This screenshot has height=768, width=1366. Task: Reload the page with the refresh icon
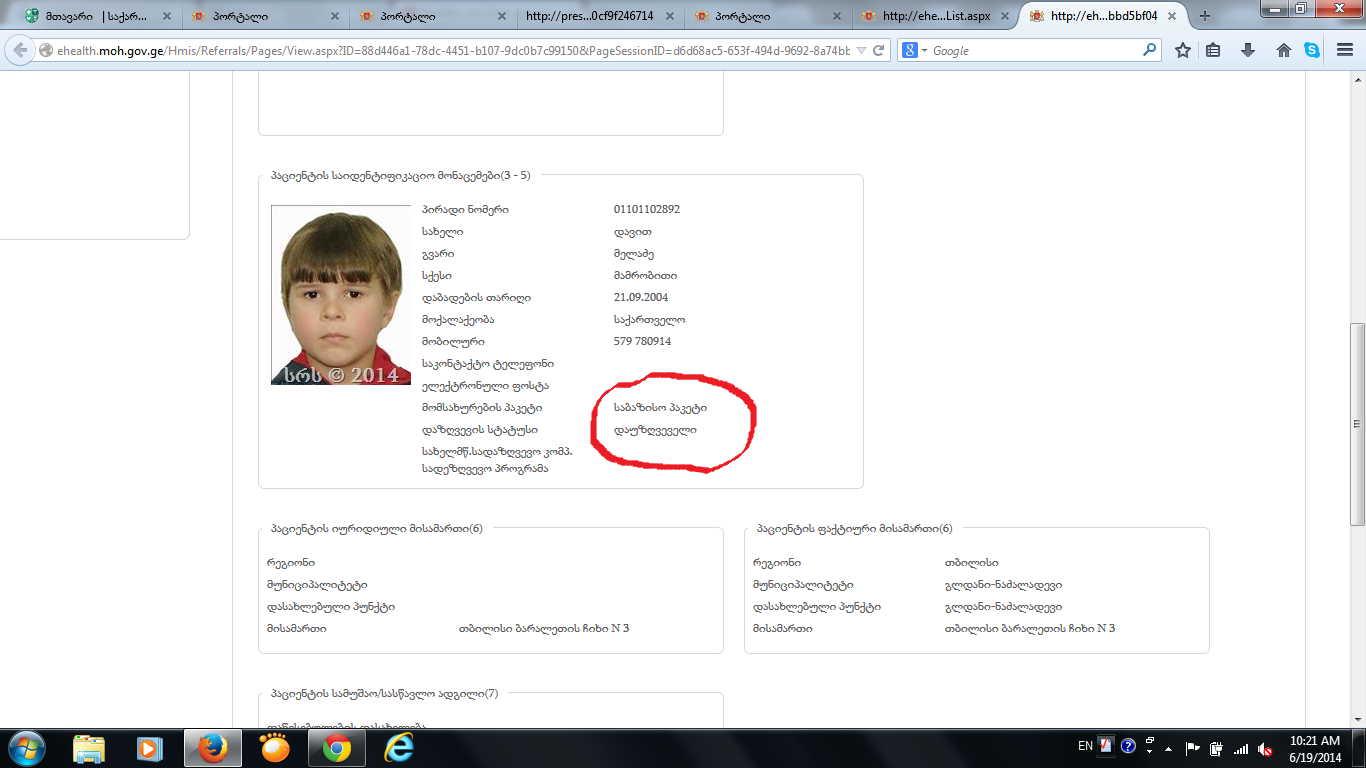point(879,51)
